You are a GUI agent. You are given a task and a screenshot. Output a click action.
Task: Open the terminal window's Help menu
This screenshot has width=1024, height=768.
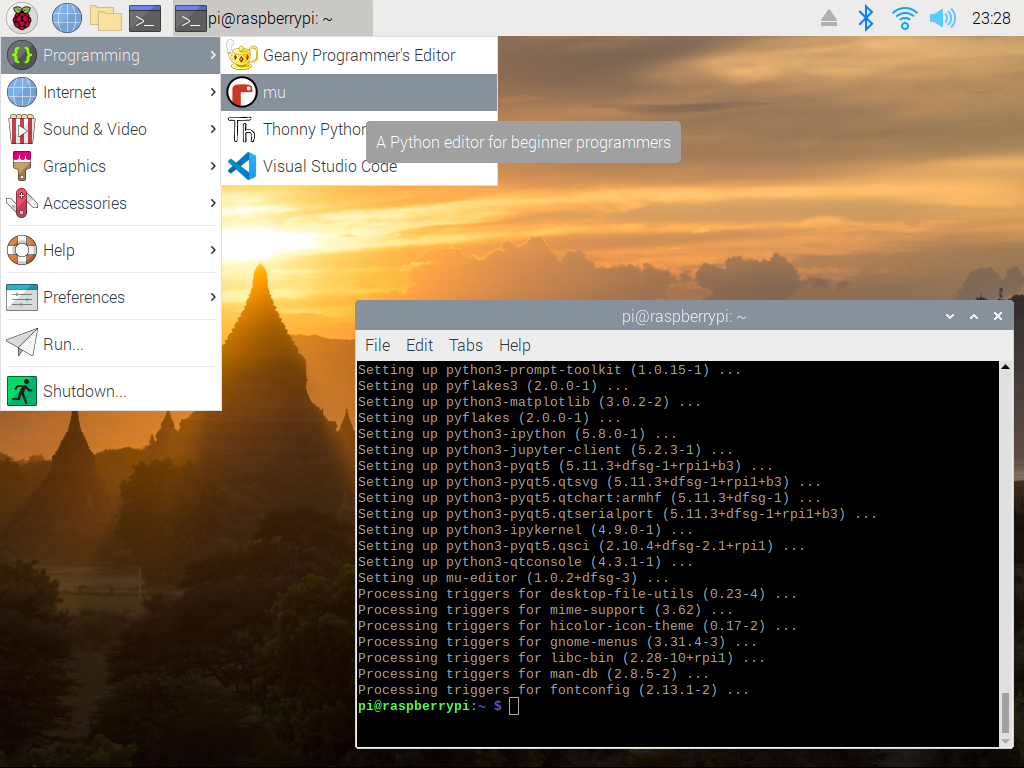pos(515,345)
